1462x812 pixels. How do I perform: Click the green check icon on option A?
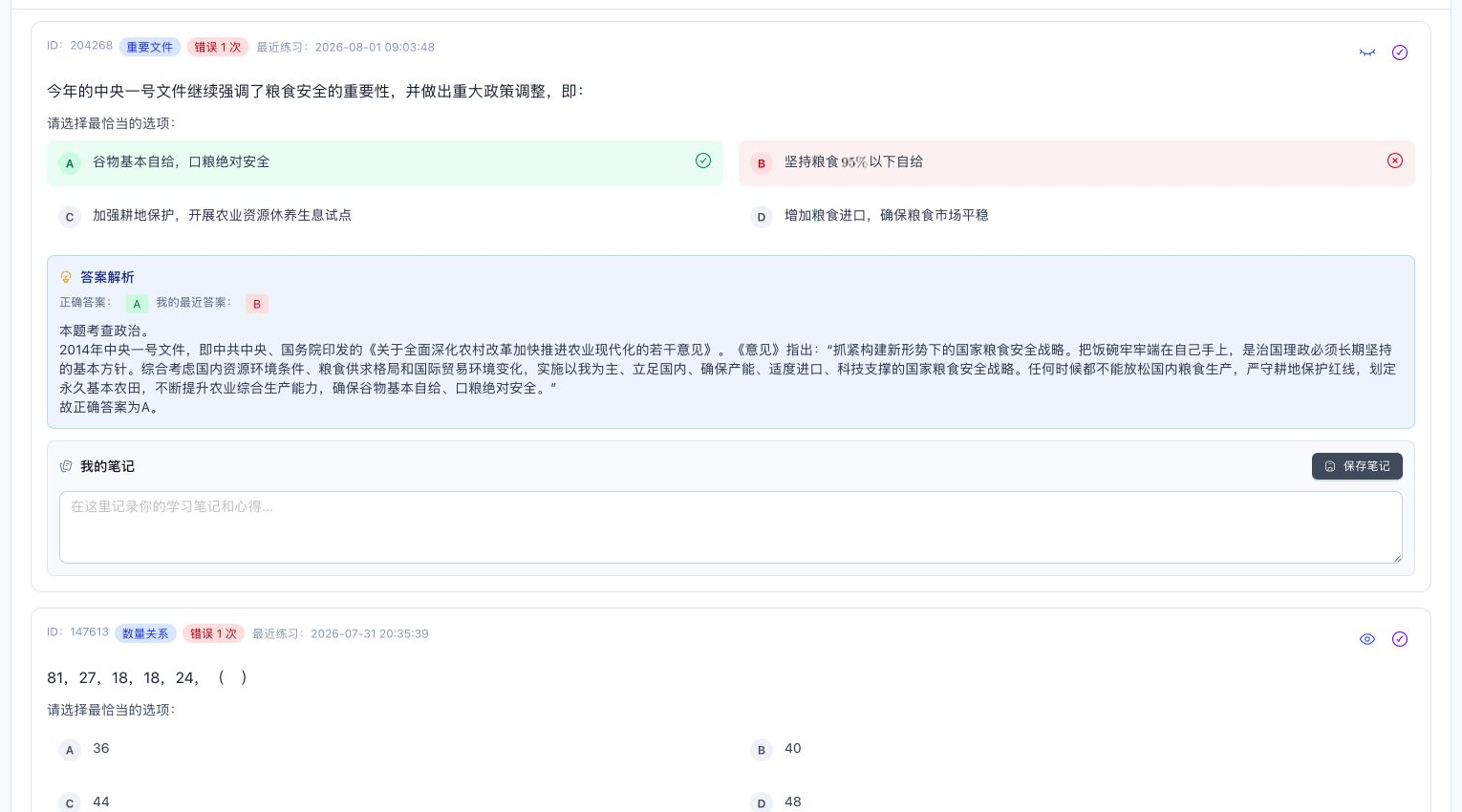pyautogui.click(x=703, y=160)
